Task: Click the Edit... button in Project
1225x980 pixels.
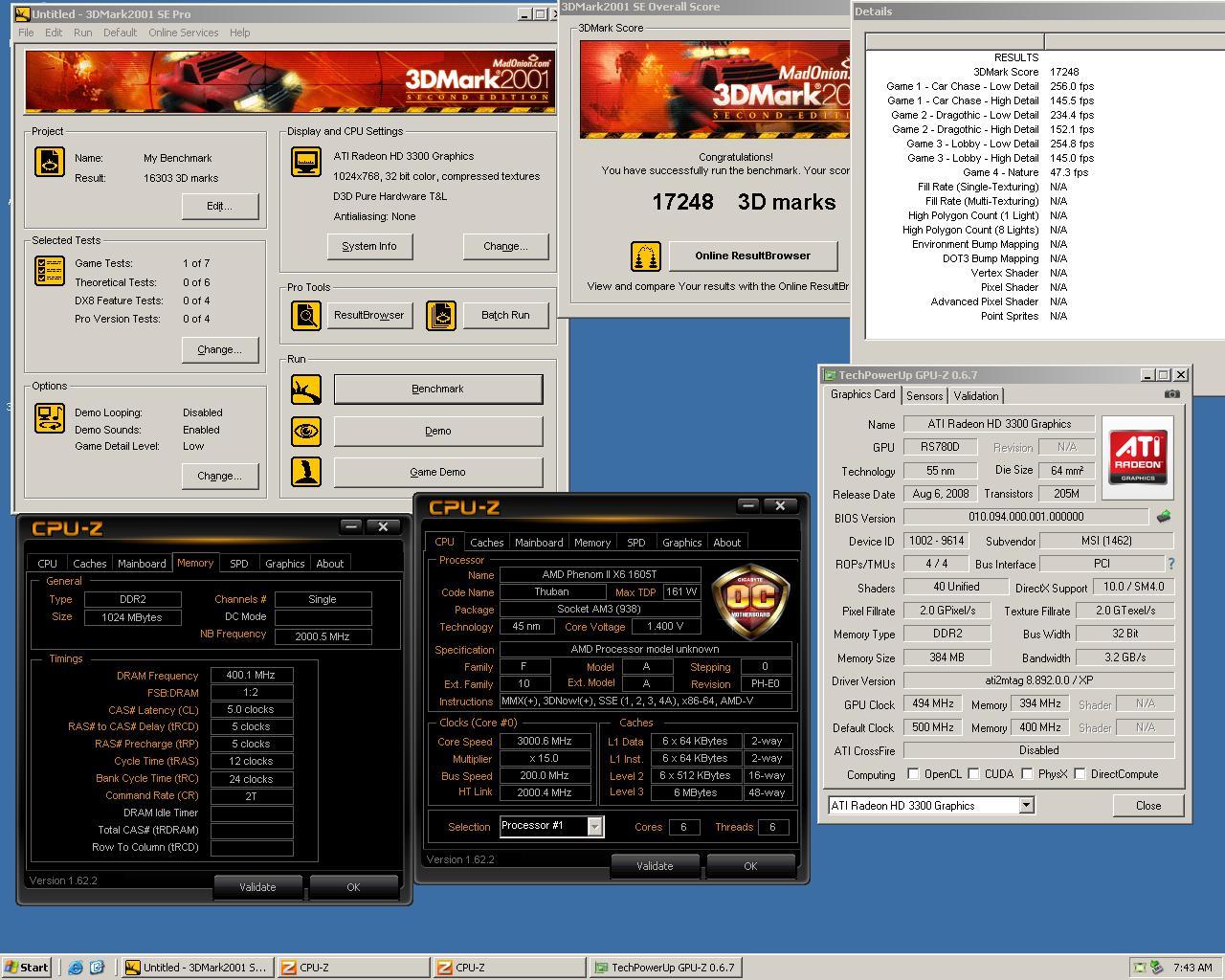Action: point(219,206)
